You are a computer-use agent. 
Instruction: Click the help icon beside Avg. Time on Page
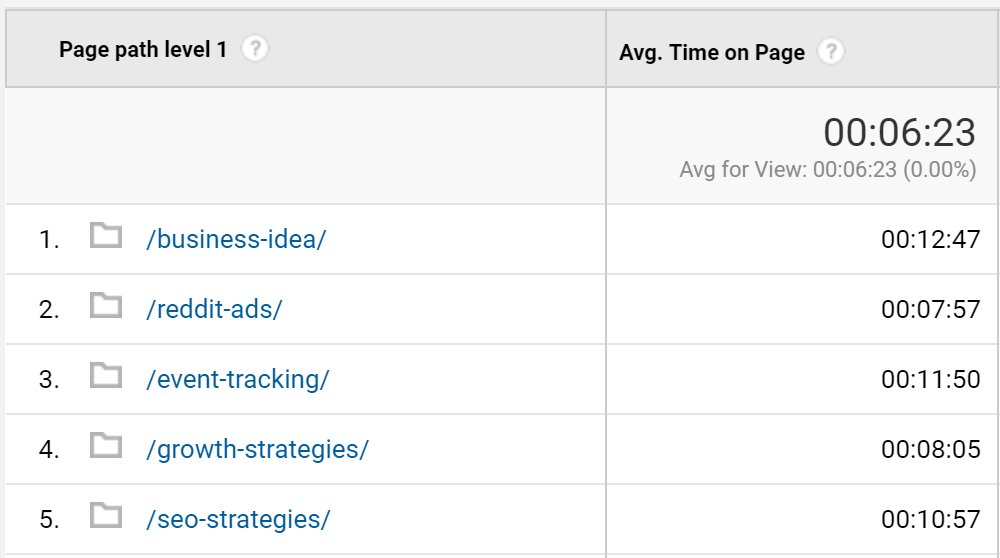point(830,52)
